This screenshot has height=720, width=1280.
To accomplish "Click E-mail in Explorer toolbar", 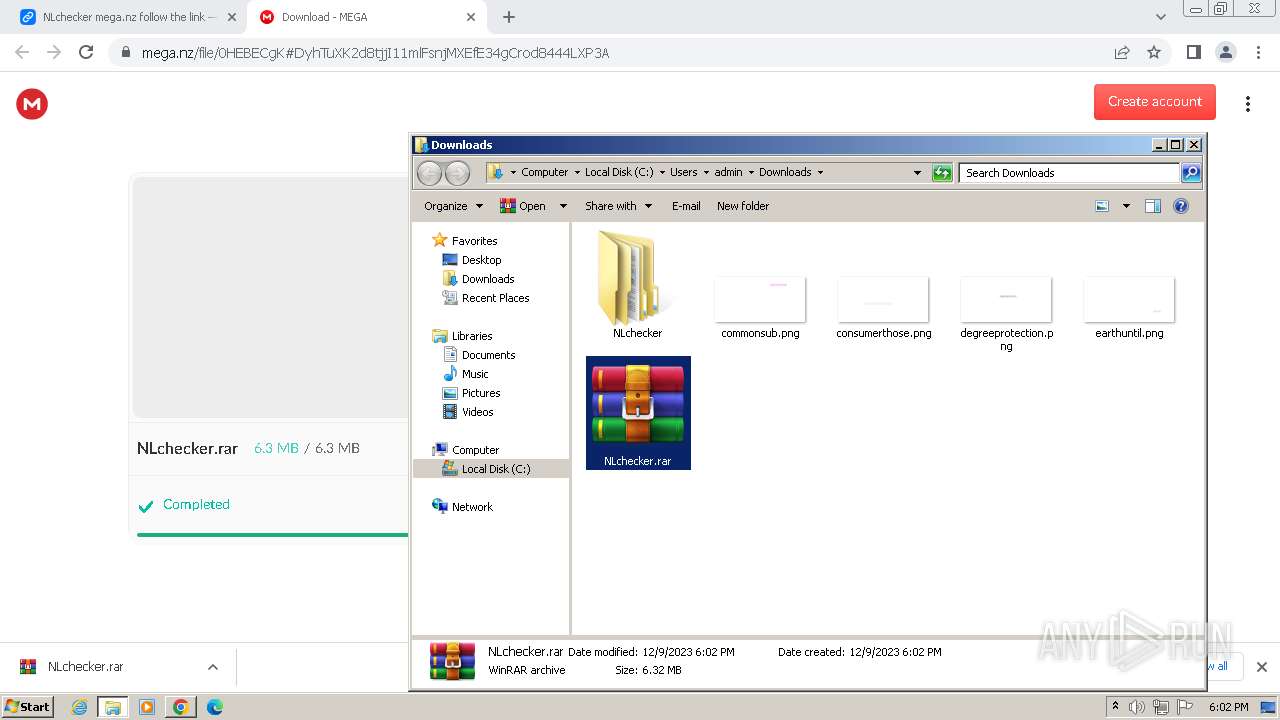I will pyautogui.click(x=686, y=206).
